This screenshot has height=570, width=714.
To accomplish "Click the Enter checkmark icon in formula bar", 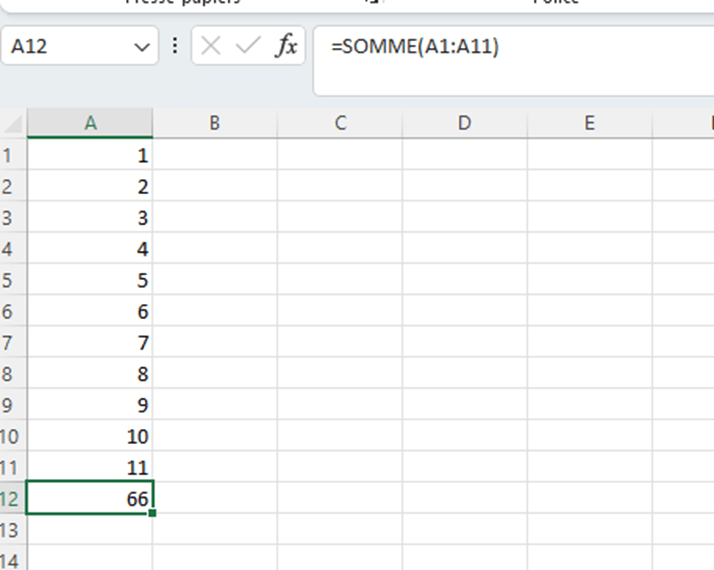I will point(247,47).
